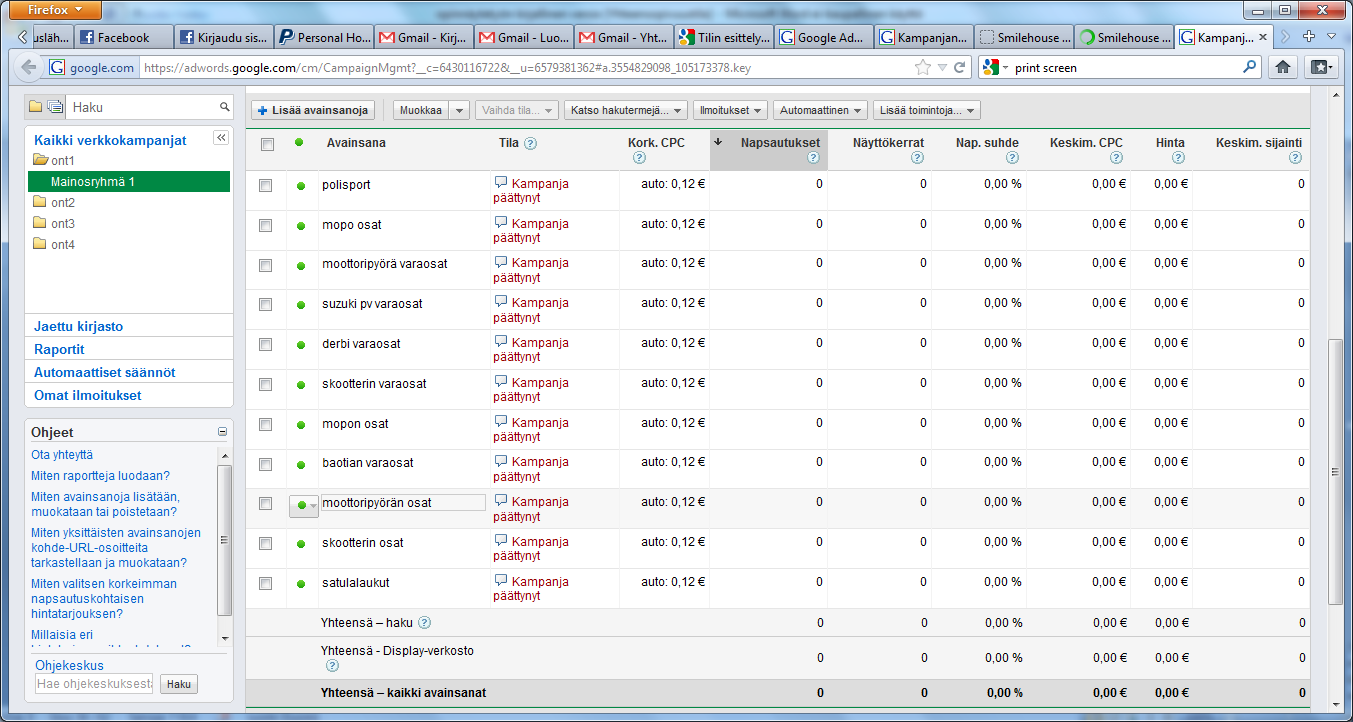Click the Ota yhteyttä help link
The height and width of the screenshot is (722, 1353).
coord(61,455)
